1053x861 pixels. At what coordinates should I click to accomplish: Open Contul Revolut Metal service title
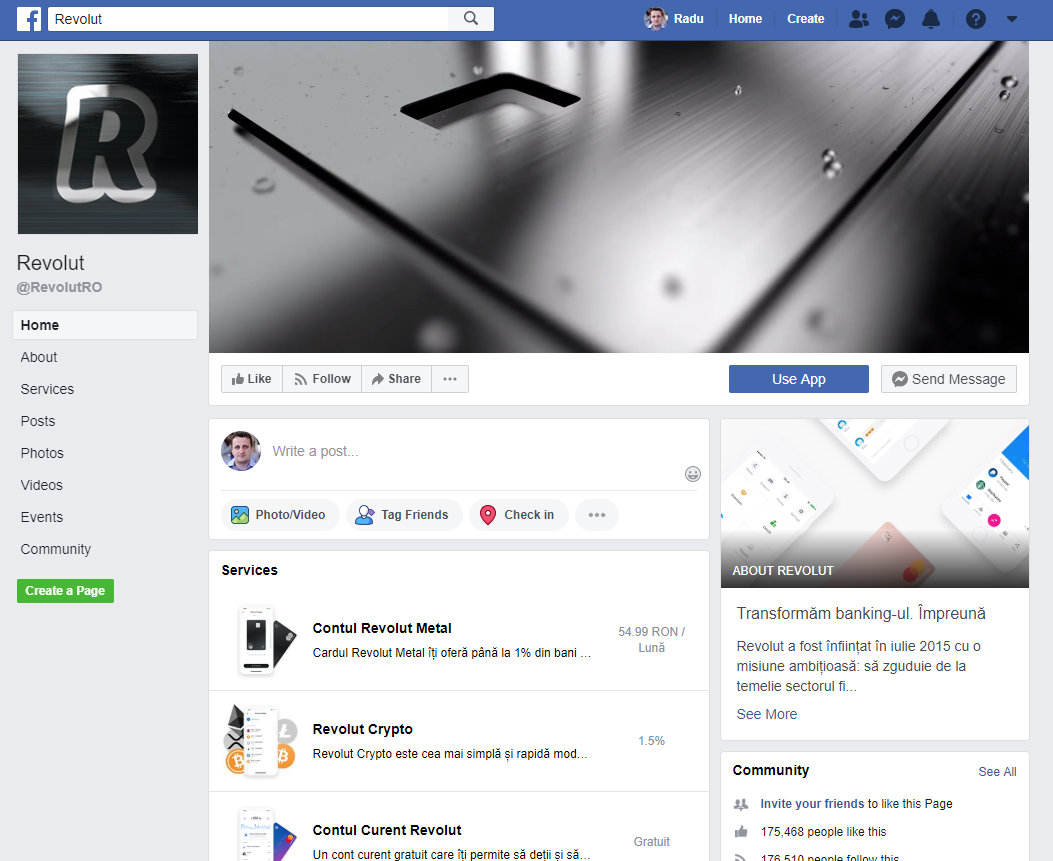382,629
